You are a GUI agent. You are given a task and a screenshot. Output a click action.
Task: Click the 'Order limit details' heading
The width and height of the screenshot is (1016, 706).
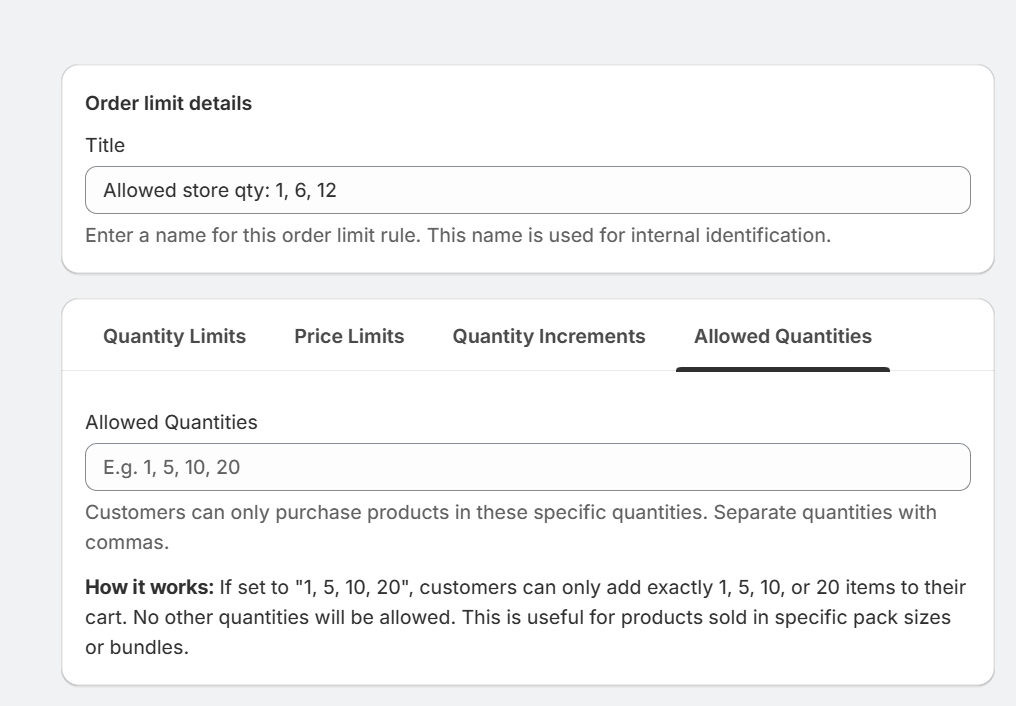(x=168, y=103)
